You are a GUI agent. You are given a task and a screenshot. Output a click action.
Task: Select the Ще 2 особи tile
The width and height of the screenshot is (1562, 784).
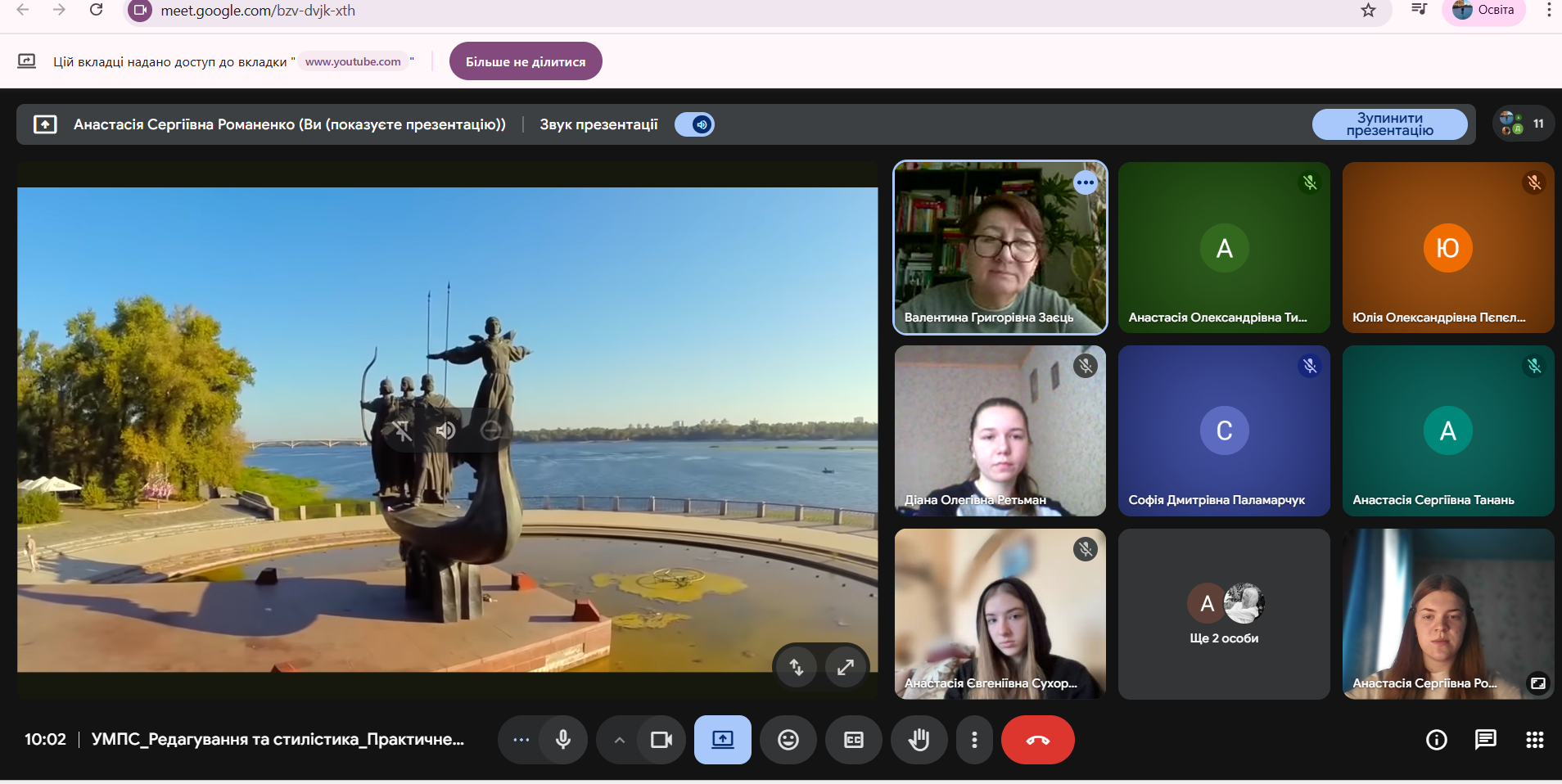1224,614
